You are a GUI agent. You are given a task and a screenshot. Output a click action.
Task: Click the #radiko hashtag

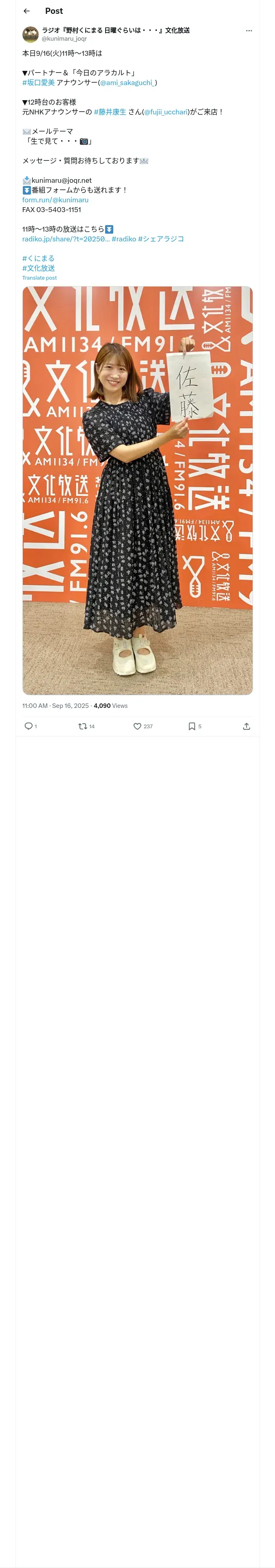(x=124, y=239)
